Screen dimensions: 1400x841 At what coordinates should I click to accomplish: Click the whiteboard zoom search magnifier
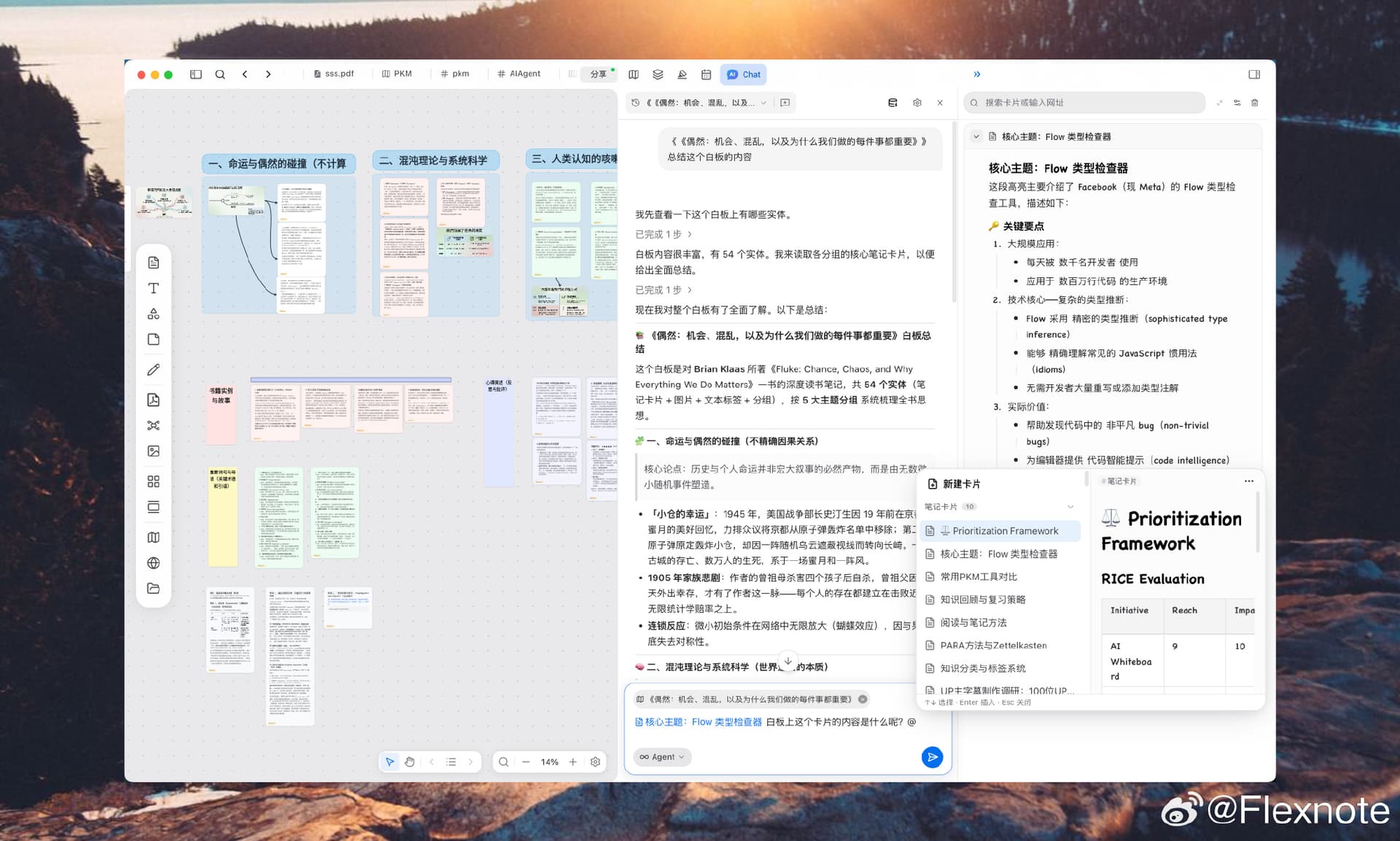click(x=503, y=761)
